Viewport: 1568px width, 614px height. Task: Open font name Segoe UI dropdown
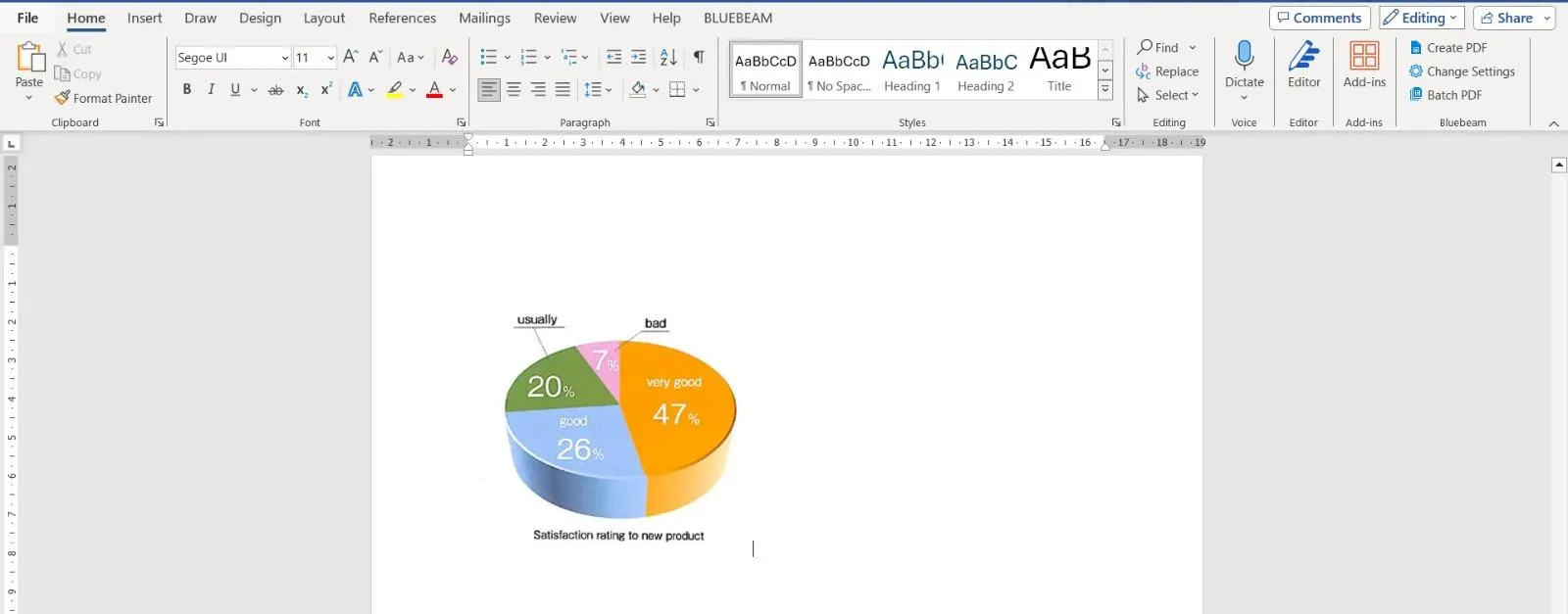coord(285,58)
